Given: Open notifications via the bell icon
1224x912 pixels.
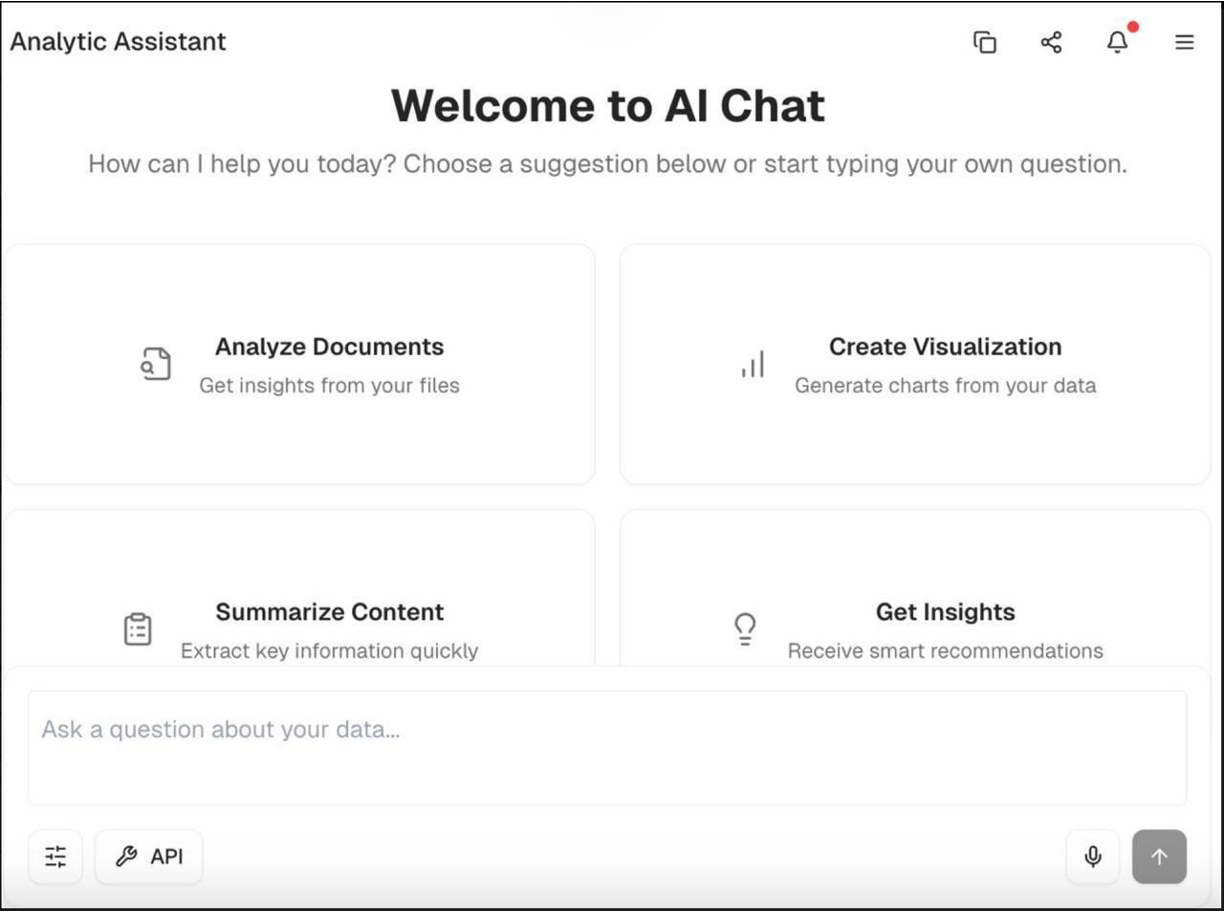Looking at the screenshot, I should [x=1117, y=42].
